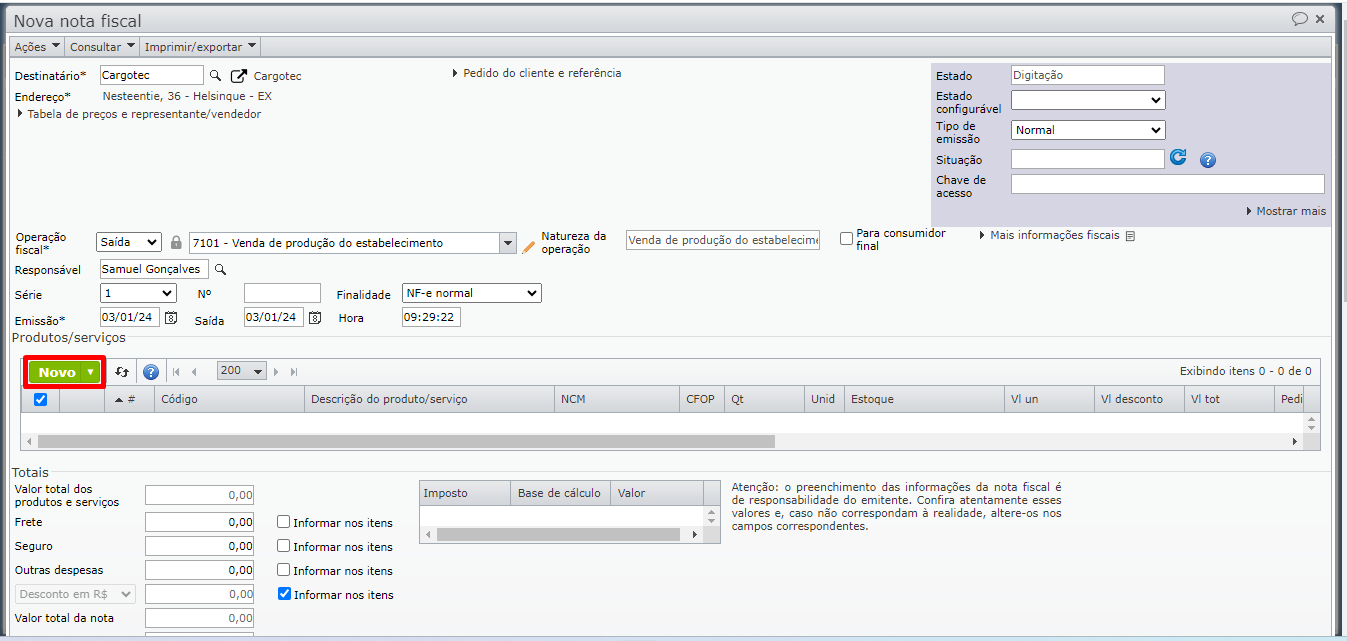Click the blue refresh icon beside Situação
This screenshot has height=641, width=1347.
(1179, 158)
